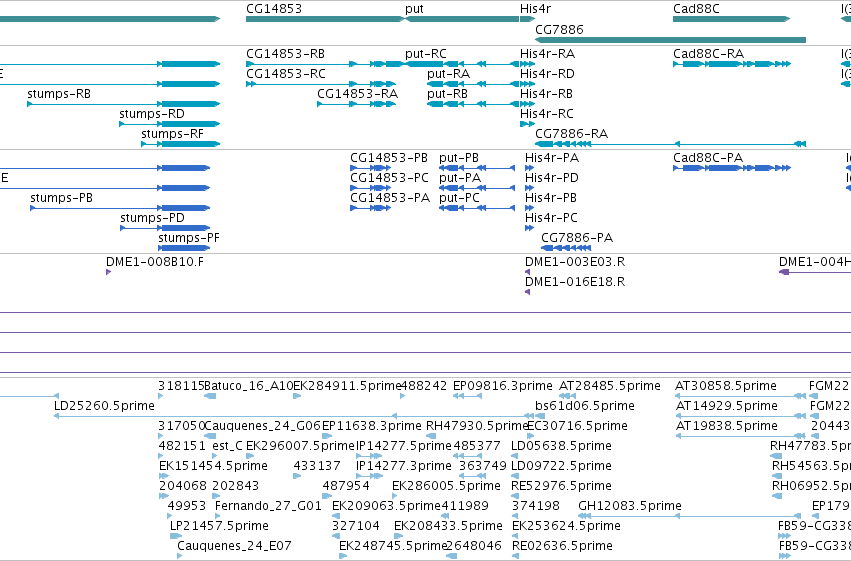Screen dimensions: 851x561
Task: Pick Fernando_27_G01 EST label
Action: pos(268,506)
